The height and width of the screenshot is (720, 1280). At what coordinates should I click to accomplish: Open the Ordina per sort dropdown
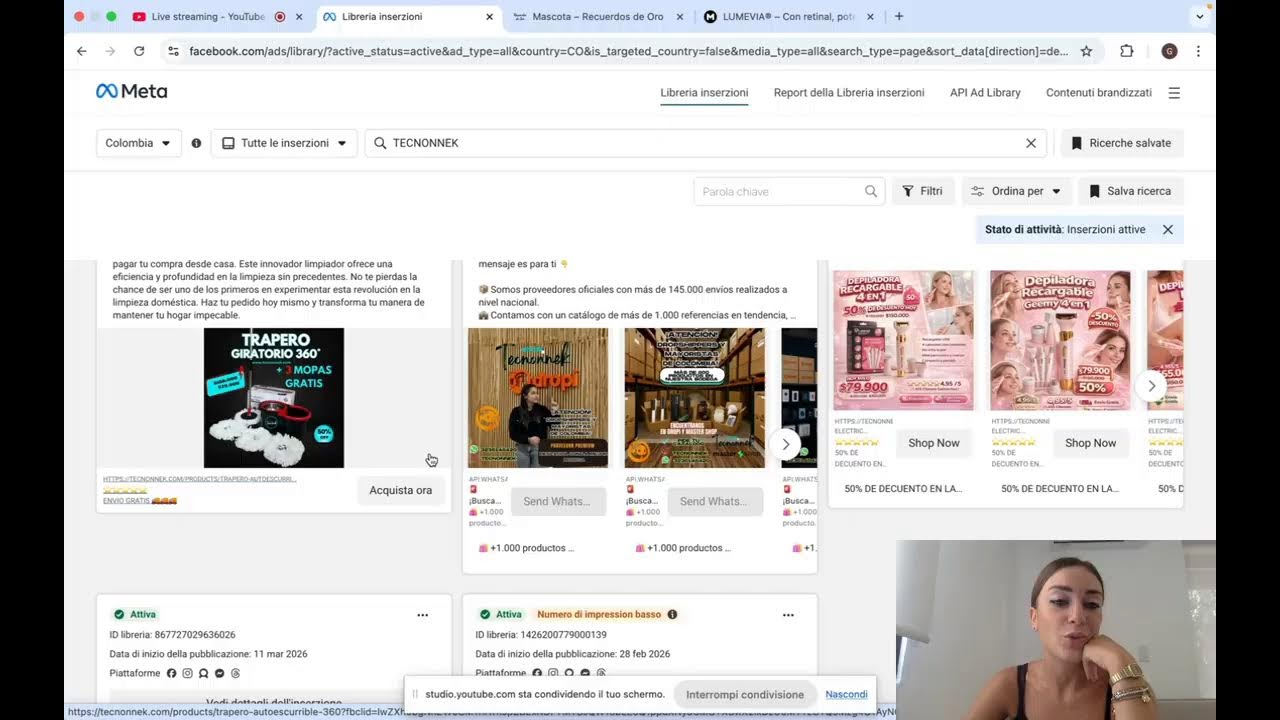(1017, 191)
